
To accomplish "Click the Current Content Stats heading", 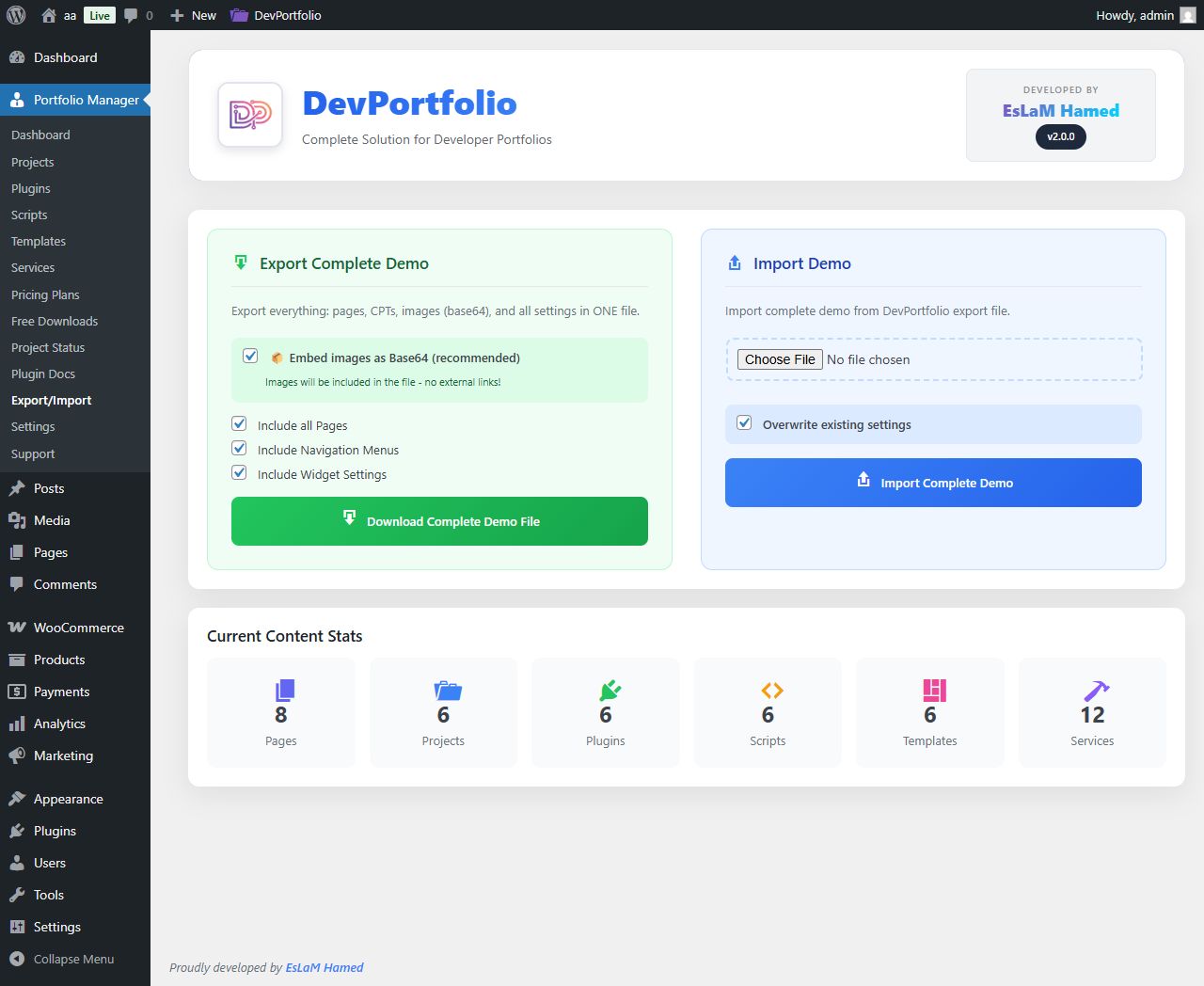I will click(285, 636).
